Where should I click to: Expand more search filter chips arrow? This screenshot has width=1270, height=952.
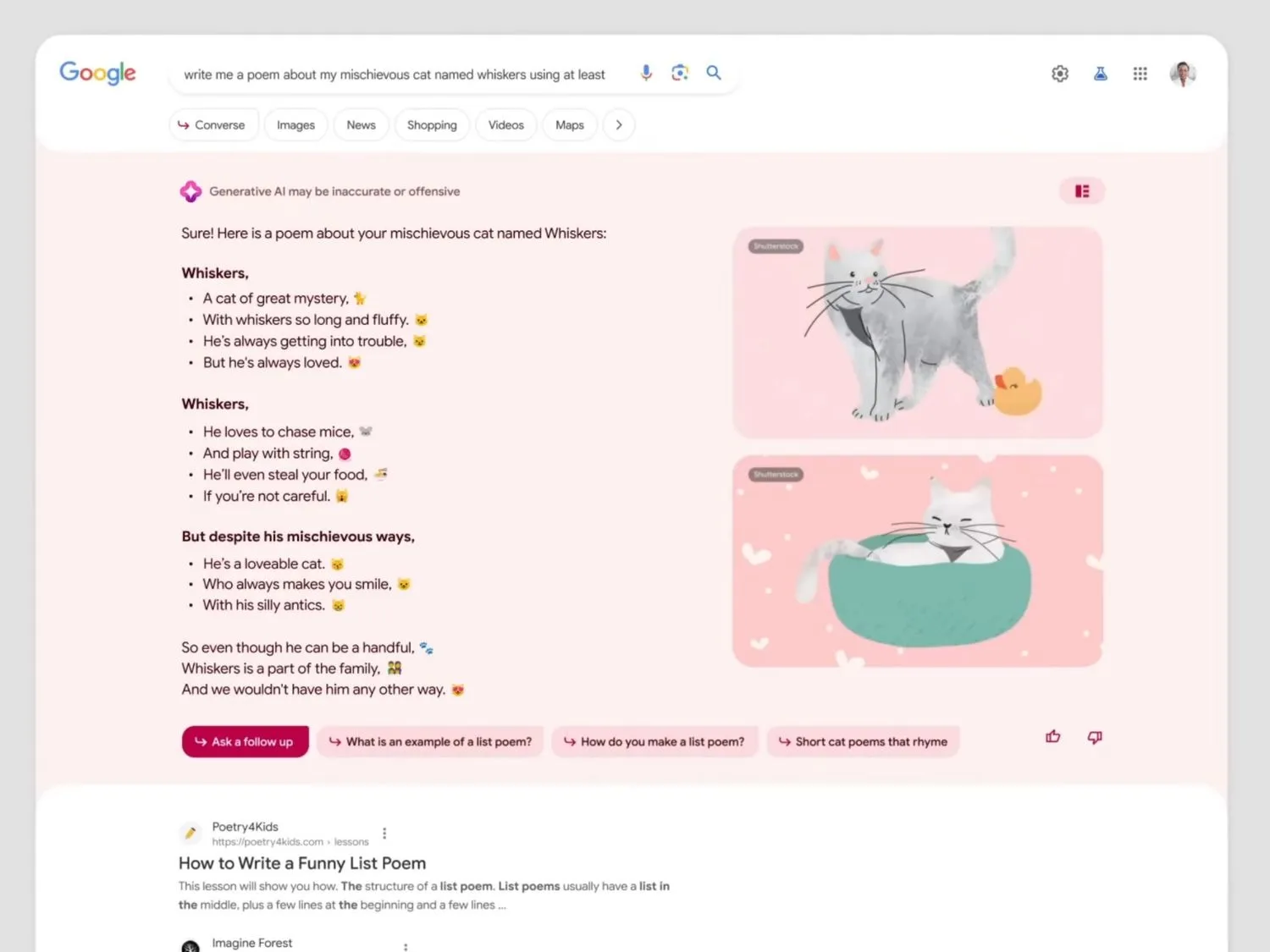pyautogui.click(x=619, y=125)
